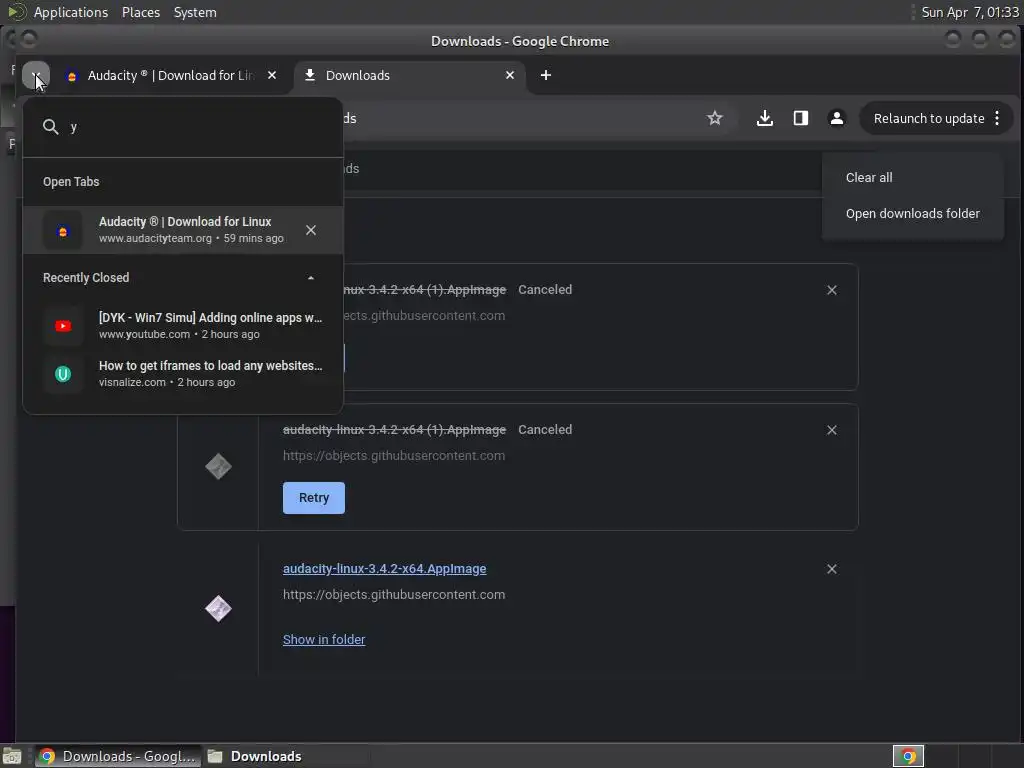Click Relaunch to update button
1024x768 pixels.
point(929,118)
